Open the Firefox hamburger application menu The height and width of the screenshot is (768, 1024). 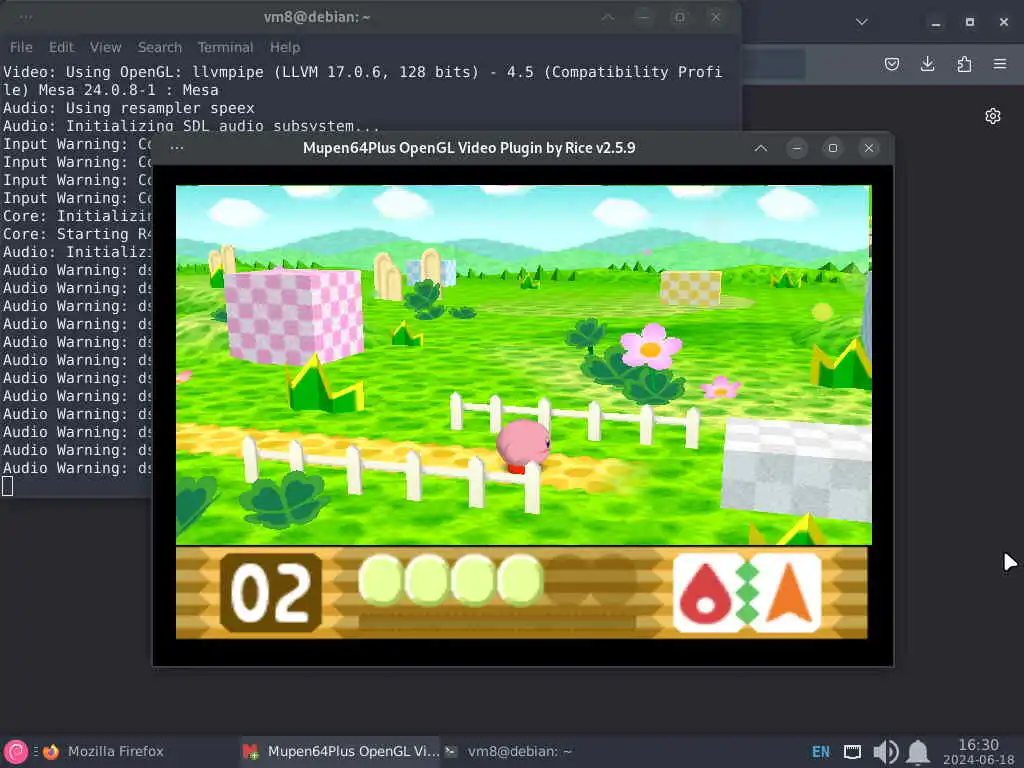(1000, 64)
